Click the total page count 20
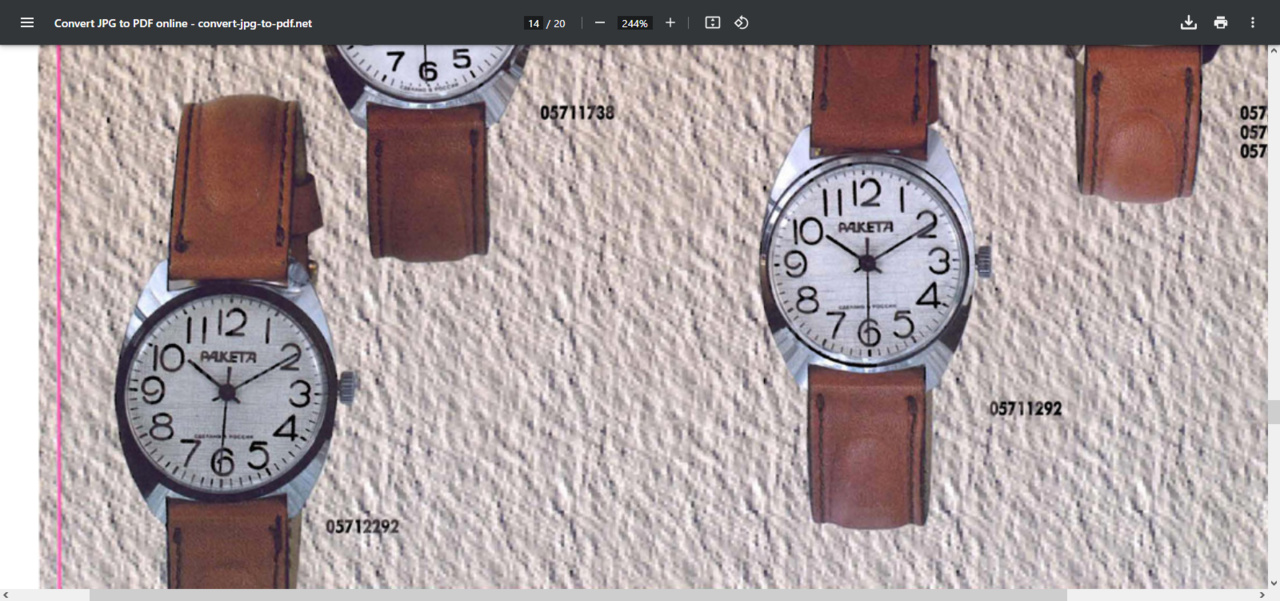This screenshot has width=1280, height=601. click(x=559, y=23)
